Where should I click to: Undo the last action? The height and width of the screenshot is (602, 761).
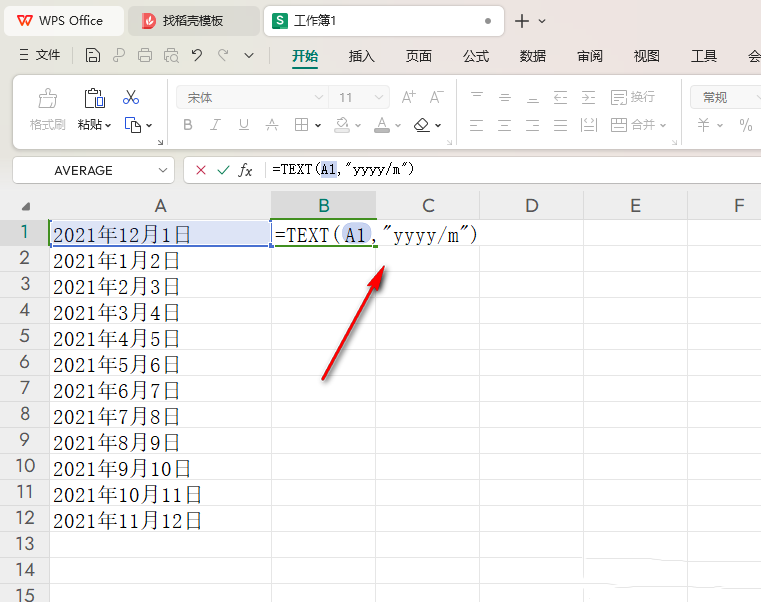[x=197, y=55]
